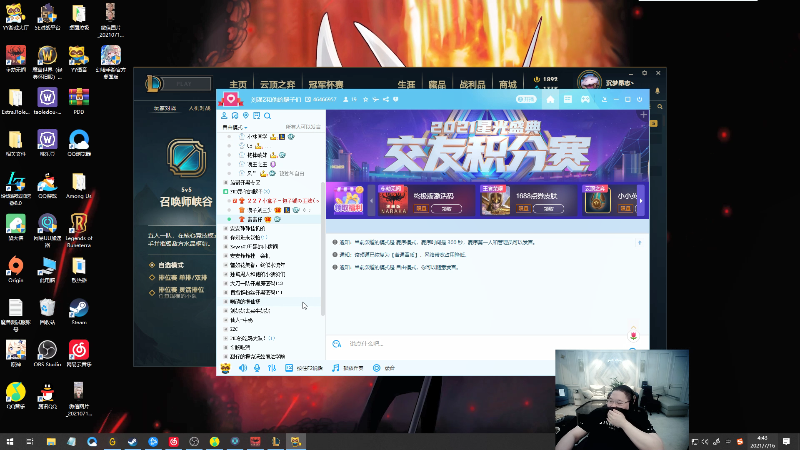Open the 商城 tab in League client
This screenshot has height=450, width=800.
point(508,84)
